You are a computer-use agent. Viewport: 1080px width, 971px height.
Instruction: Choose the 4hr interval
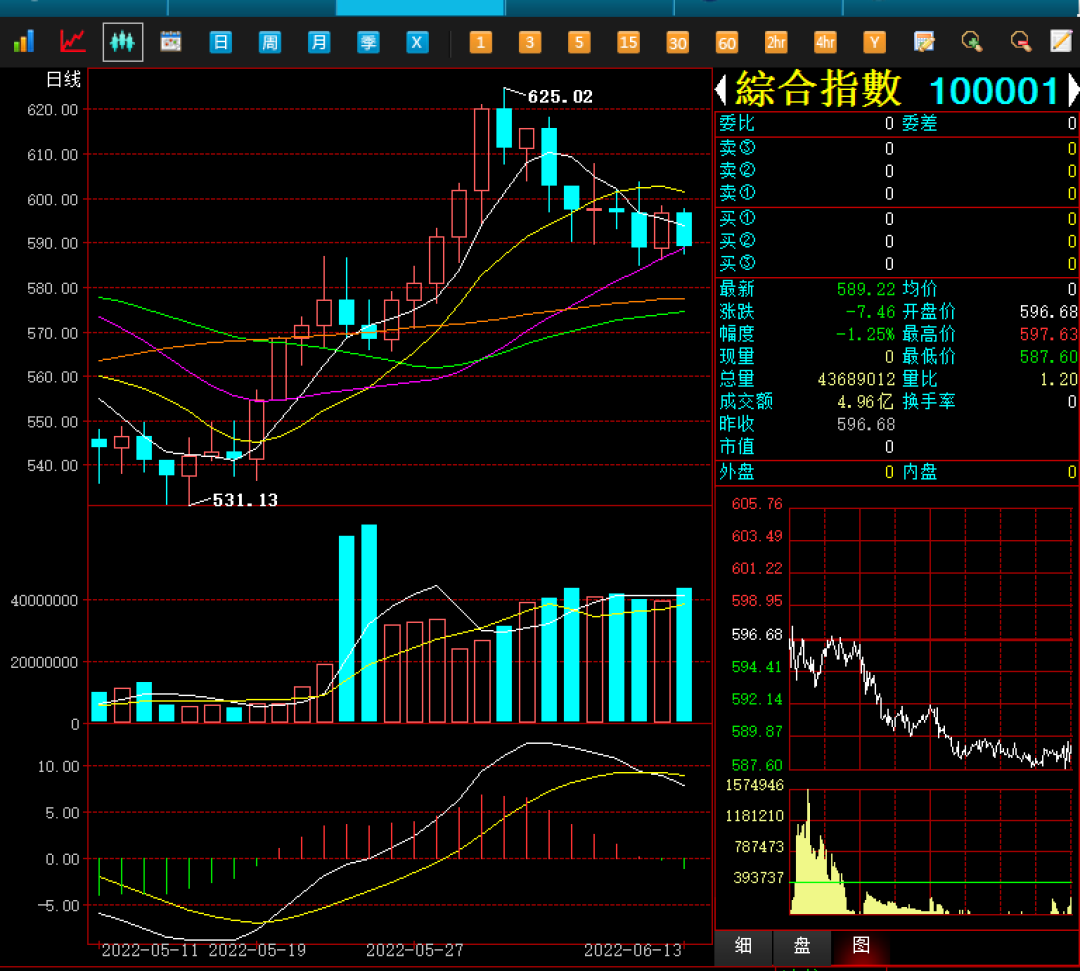click(825, 43)
